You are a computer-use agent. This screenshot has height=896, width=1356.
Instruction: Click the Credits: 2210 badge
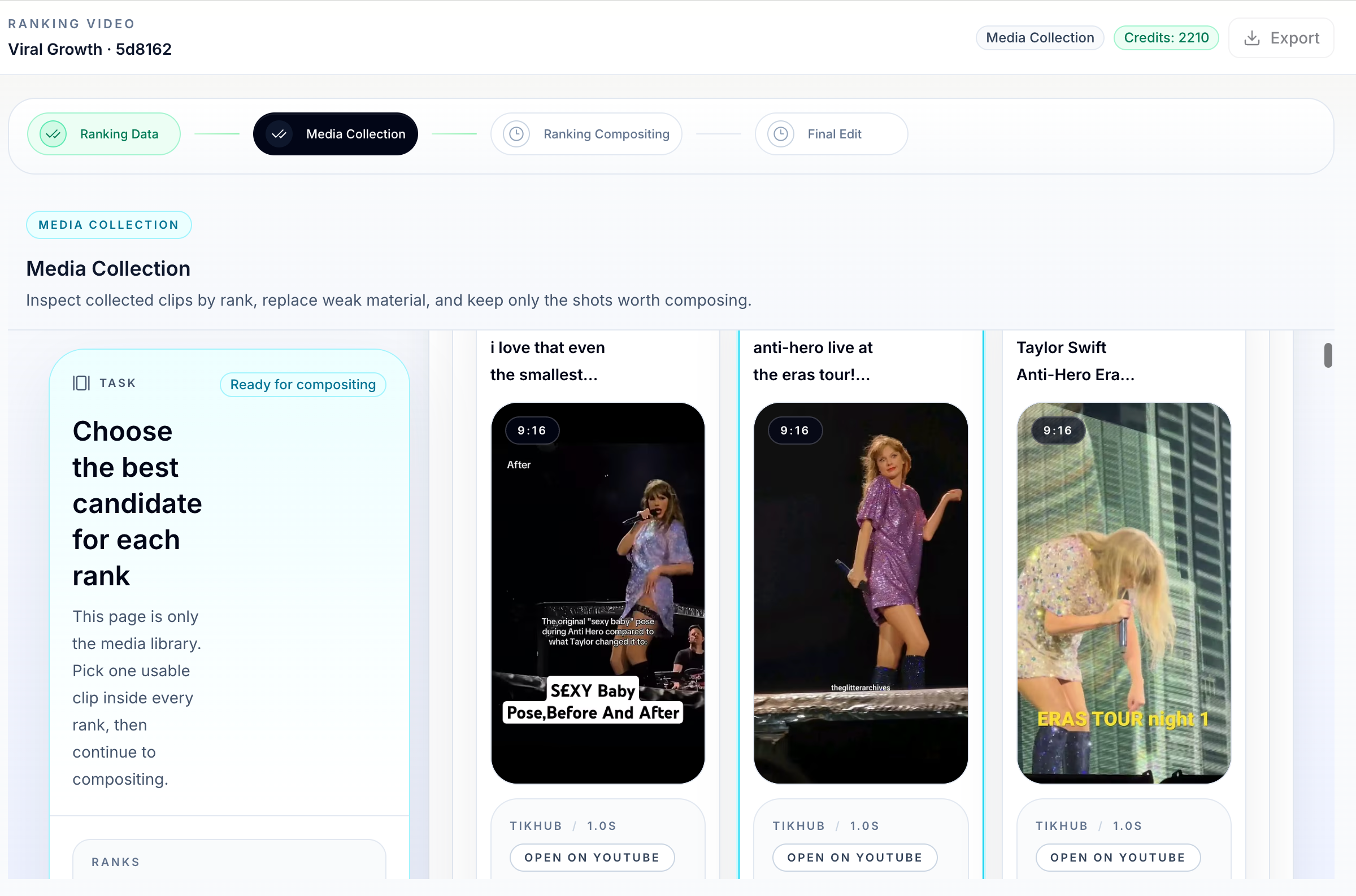point(1166,37)
